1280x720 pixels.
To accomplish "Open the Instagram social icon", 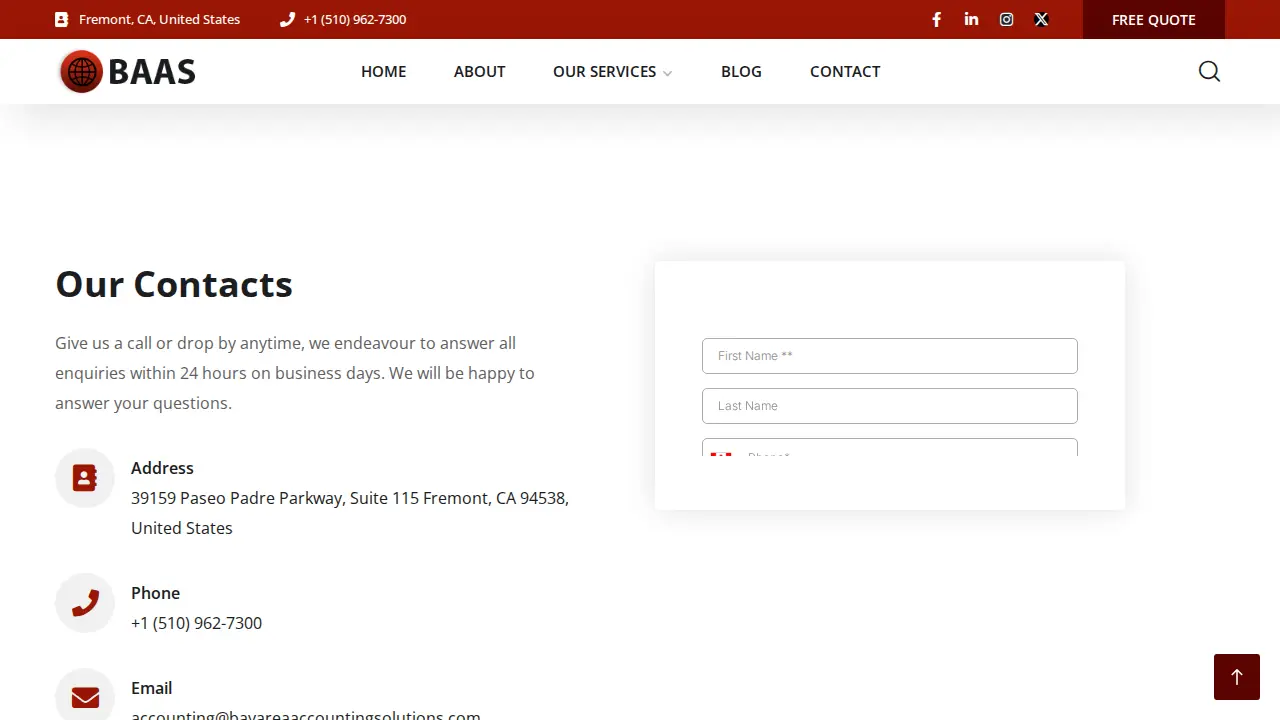I will 1007,19.
